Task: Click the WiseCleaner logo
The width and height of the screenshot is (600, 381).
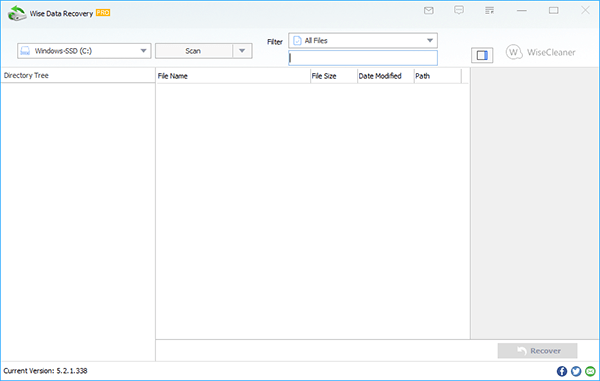Action: [540, 52]
